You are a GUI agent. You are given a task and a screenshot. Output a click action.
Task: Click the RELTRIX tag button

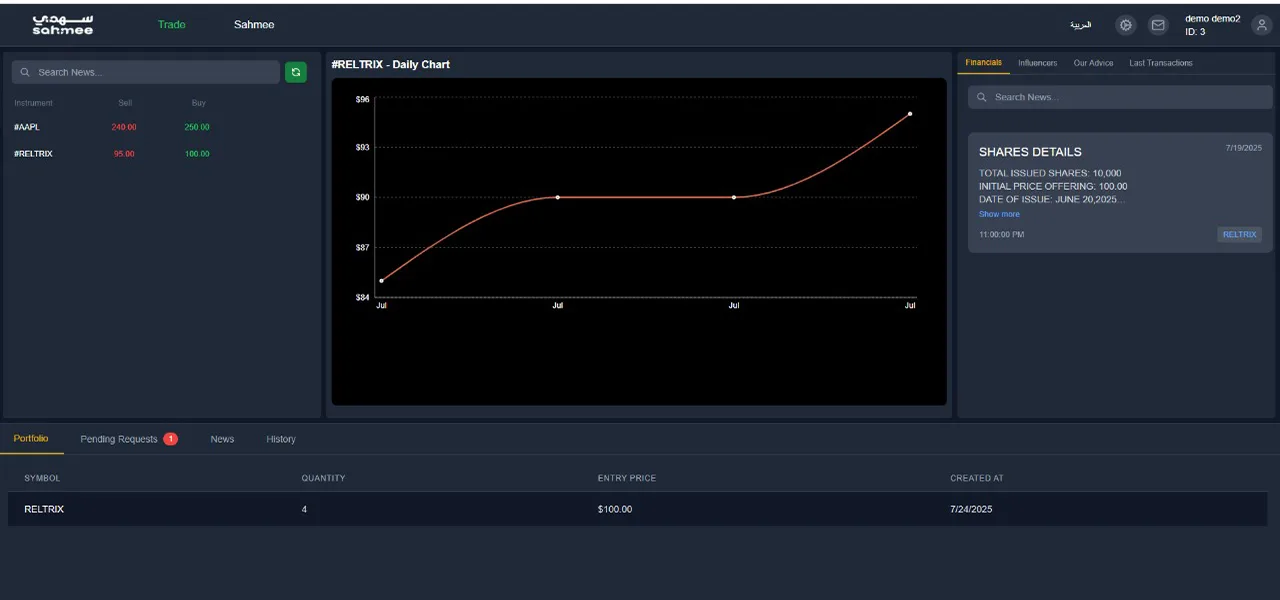(x=1239, y=235)
